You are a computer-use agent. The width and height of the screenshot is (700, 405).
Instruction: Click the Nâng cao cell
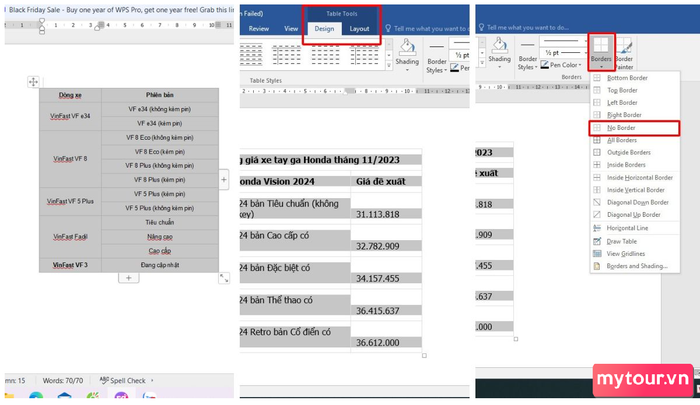pos(160,237)
